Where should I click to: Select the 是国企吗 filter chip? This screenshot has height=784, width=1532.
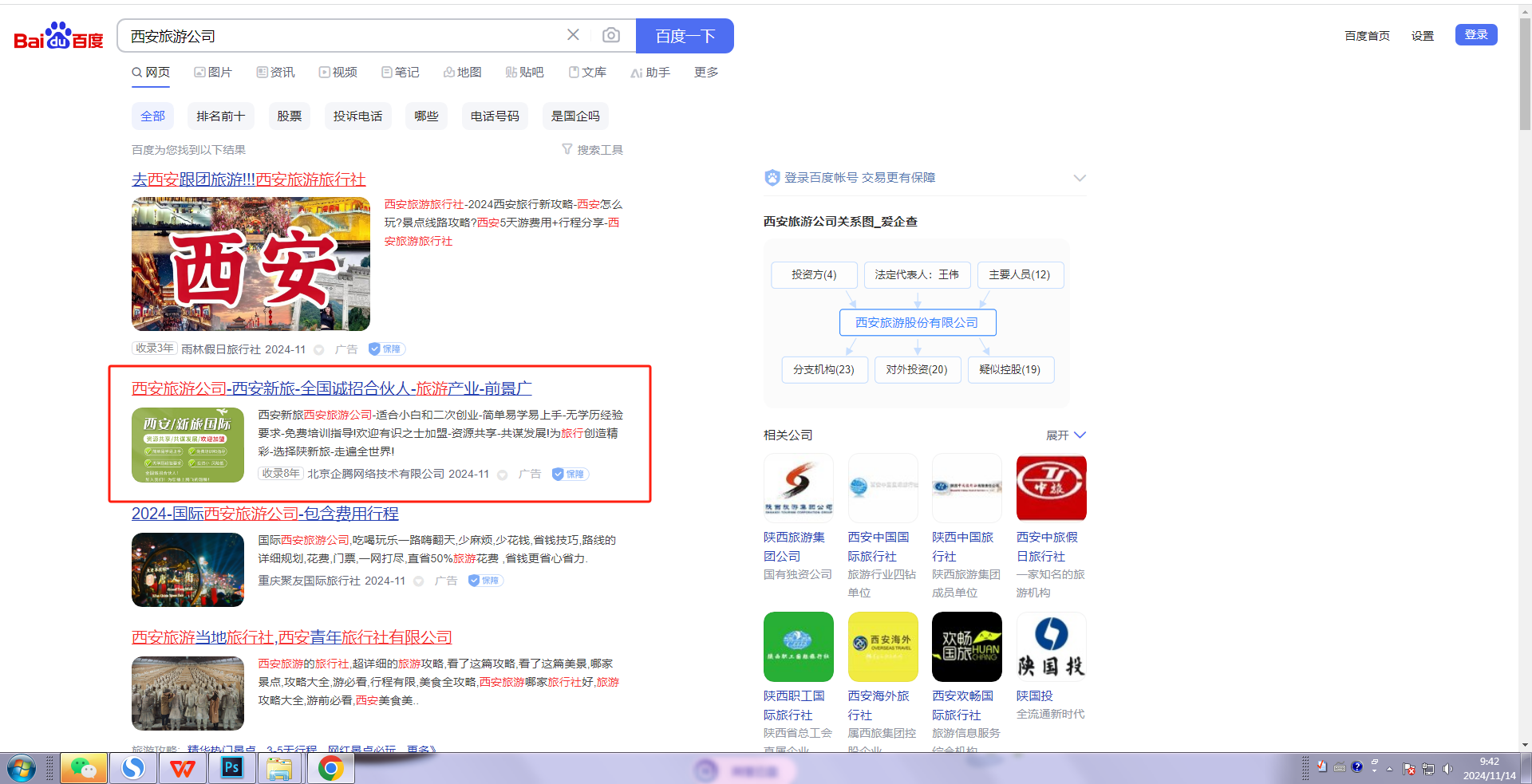point(575,116)
